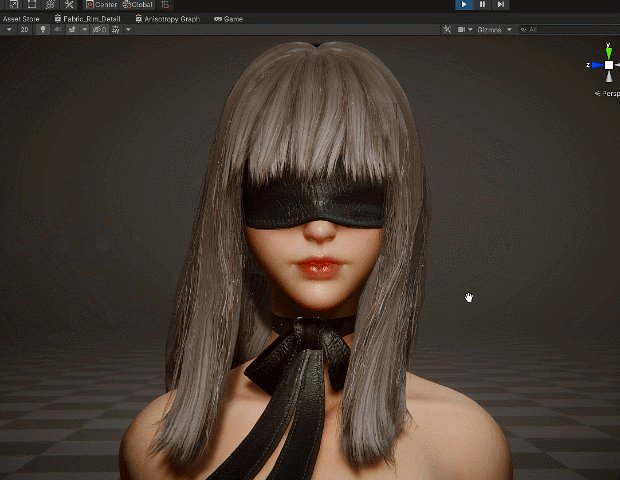Click the blue Z axis gizmo cone

597,65
